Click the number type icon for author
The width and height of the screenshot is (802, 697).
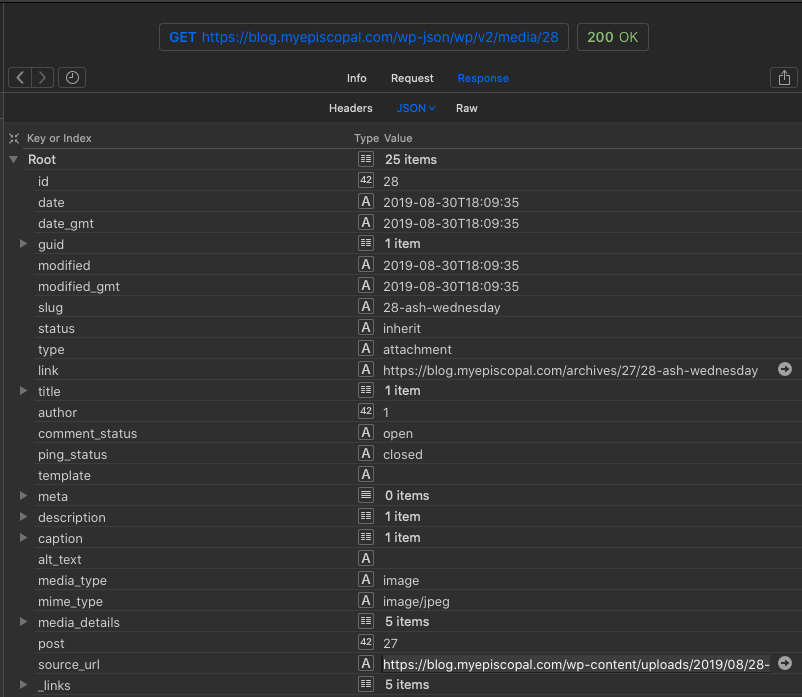click(366, 411)
